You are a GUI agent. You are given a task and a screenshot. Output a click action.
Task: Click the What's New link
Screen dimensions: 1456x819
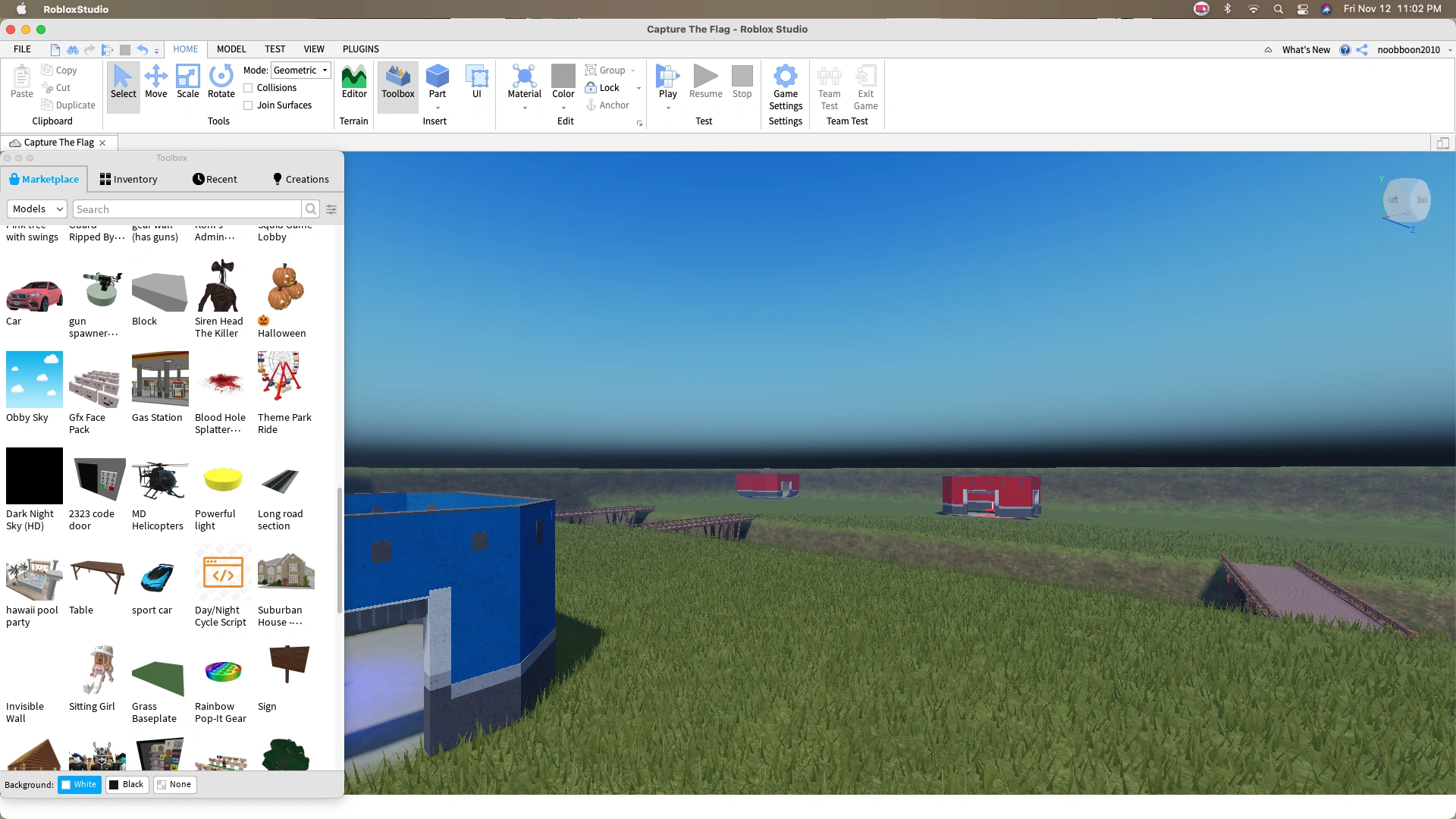1305,50
